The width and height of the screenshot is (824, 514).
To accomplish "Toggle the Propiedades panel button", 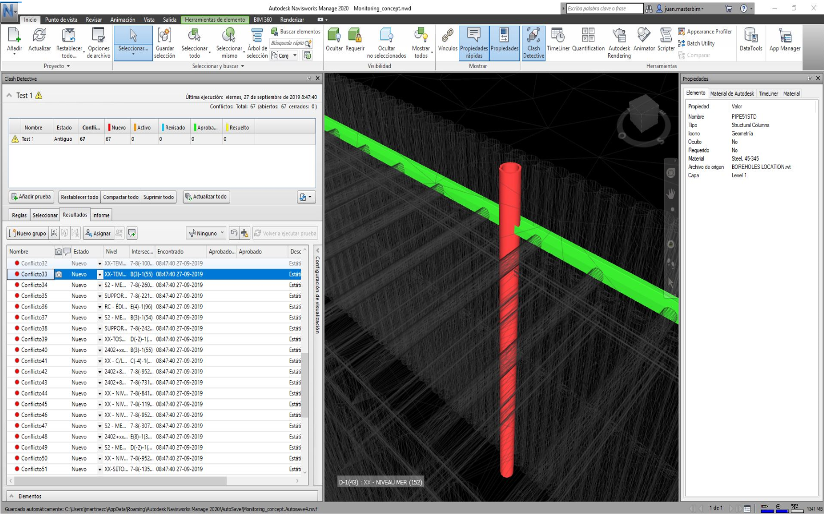I will 504,42.
